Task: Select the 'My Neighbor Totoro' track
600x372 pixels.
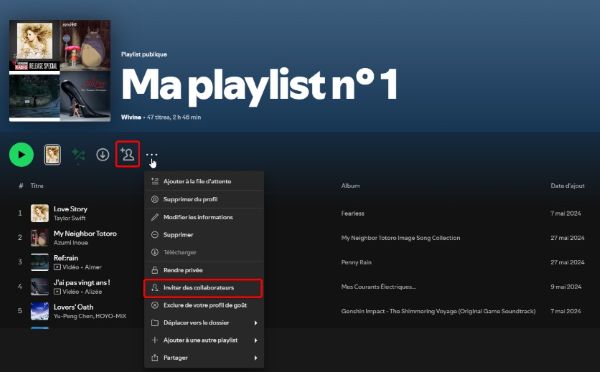Action: (85, 233)
